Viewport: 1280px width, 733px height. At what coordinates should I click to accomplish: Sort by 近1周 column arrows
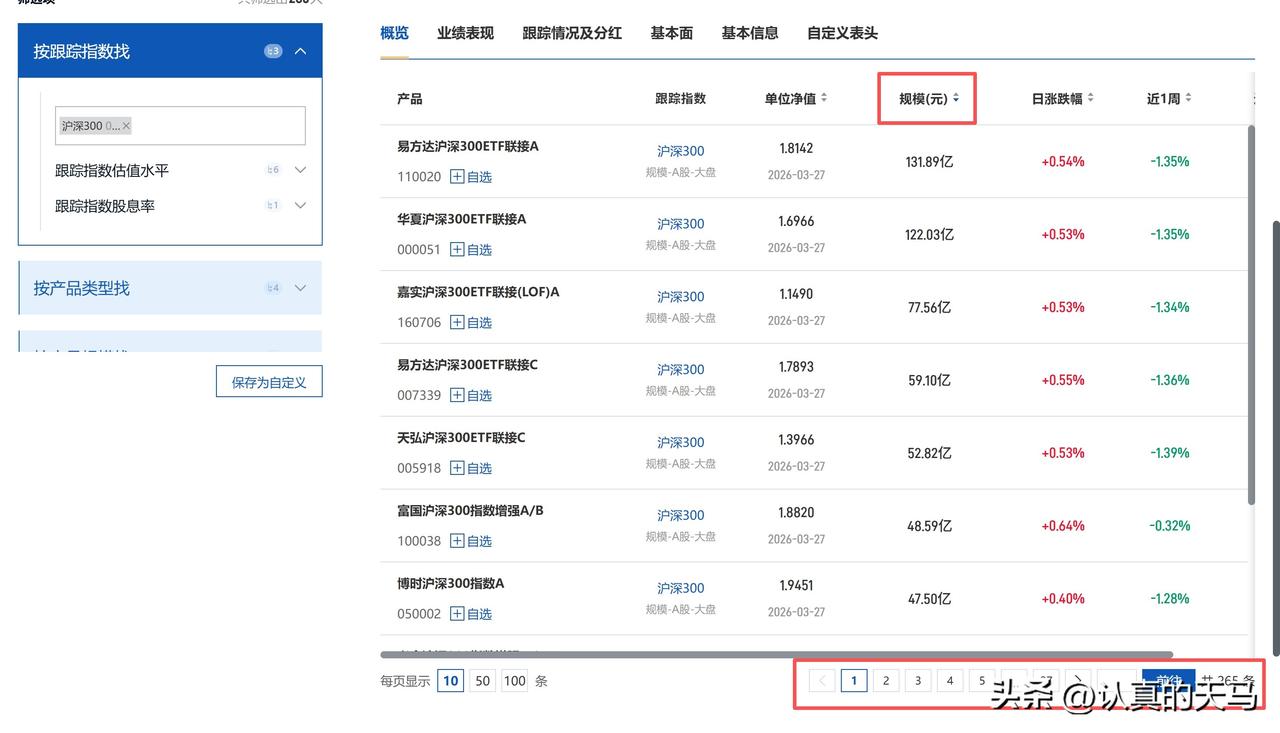1188,98
